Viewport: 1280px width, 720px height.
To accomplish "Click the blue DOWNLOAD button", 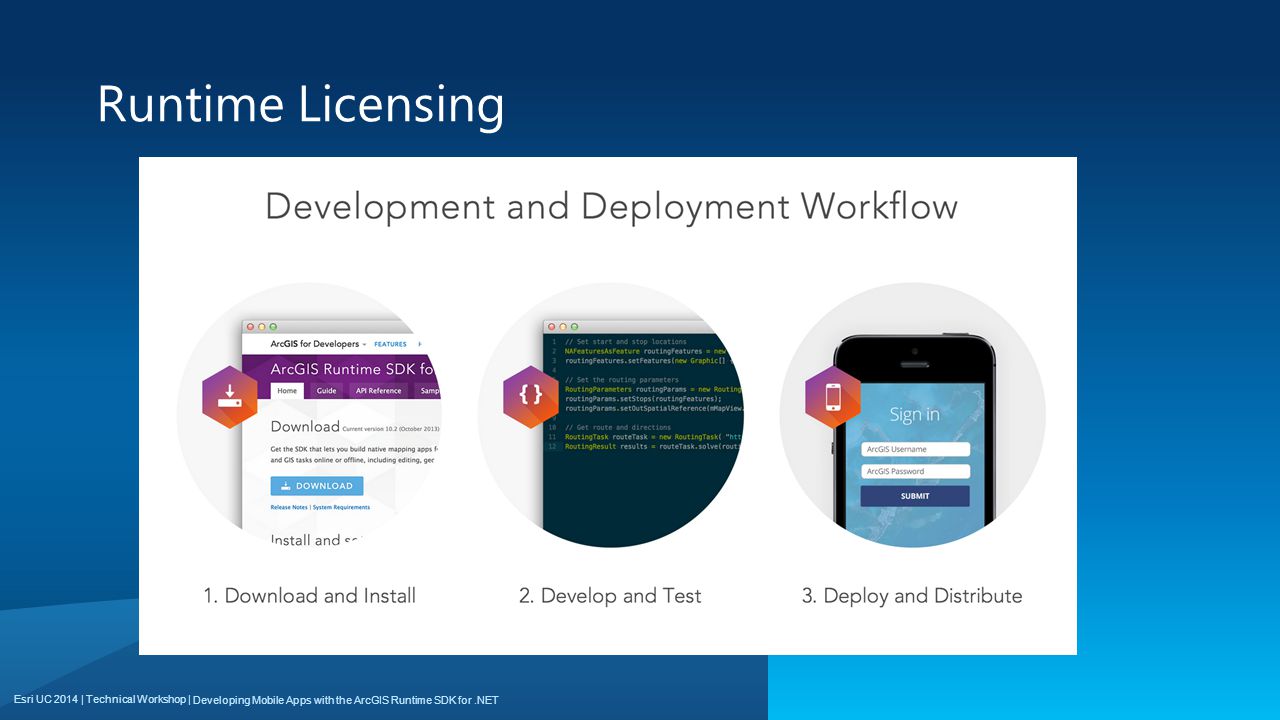I will [317, 486].
